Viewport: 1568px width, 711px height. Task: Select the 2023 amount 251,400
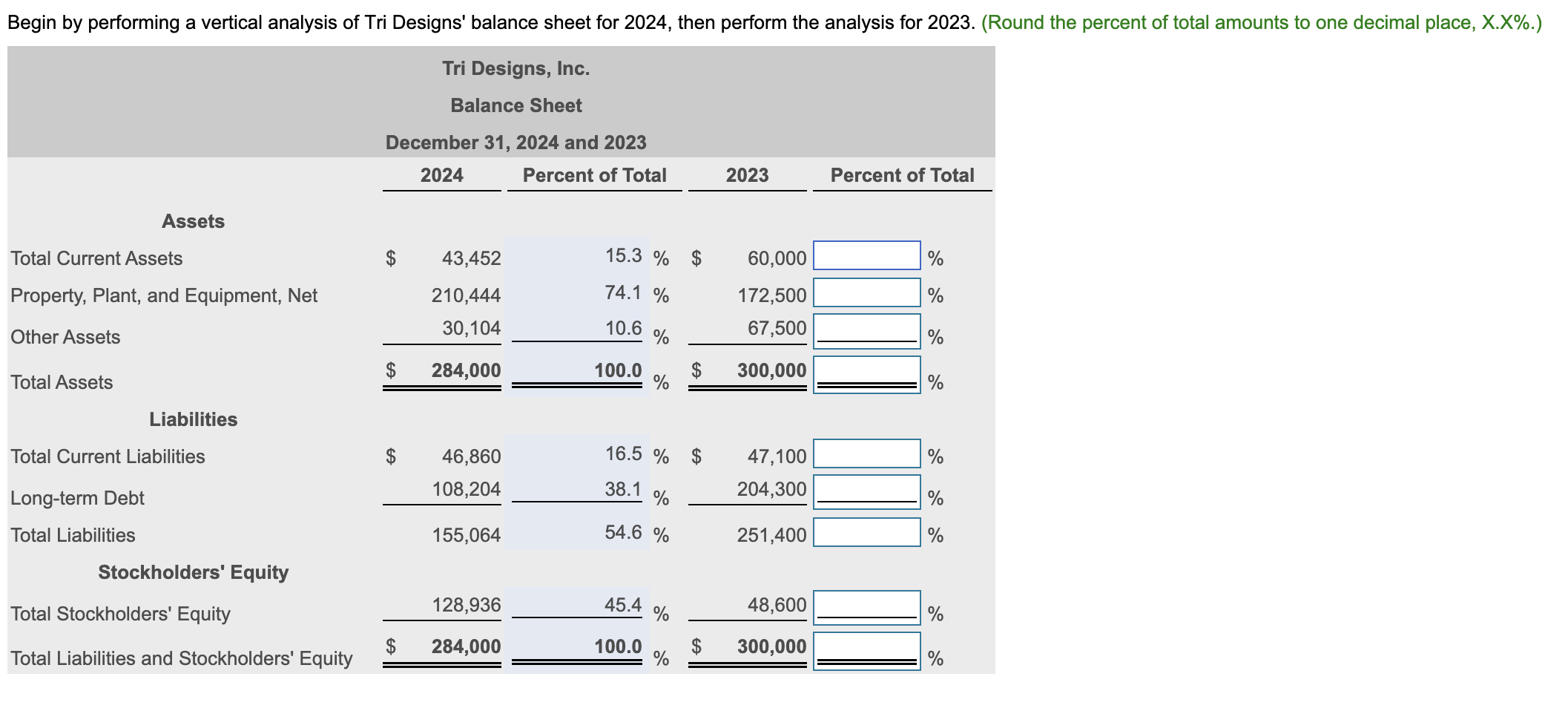(771, 535)
